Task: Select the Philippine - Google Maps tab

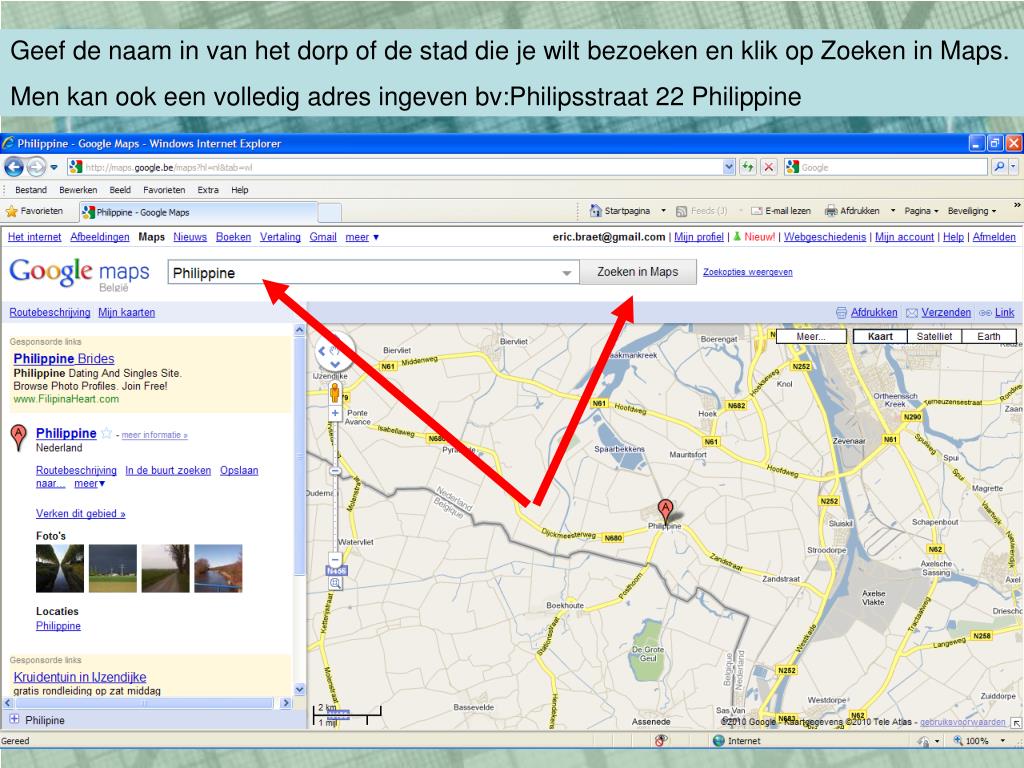Action: (x=198, y=212)
